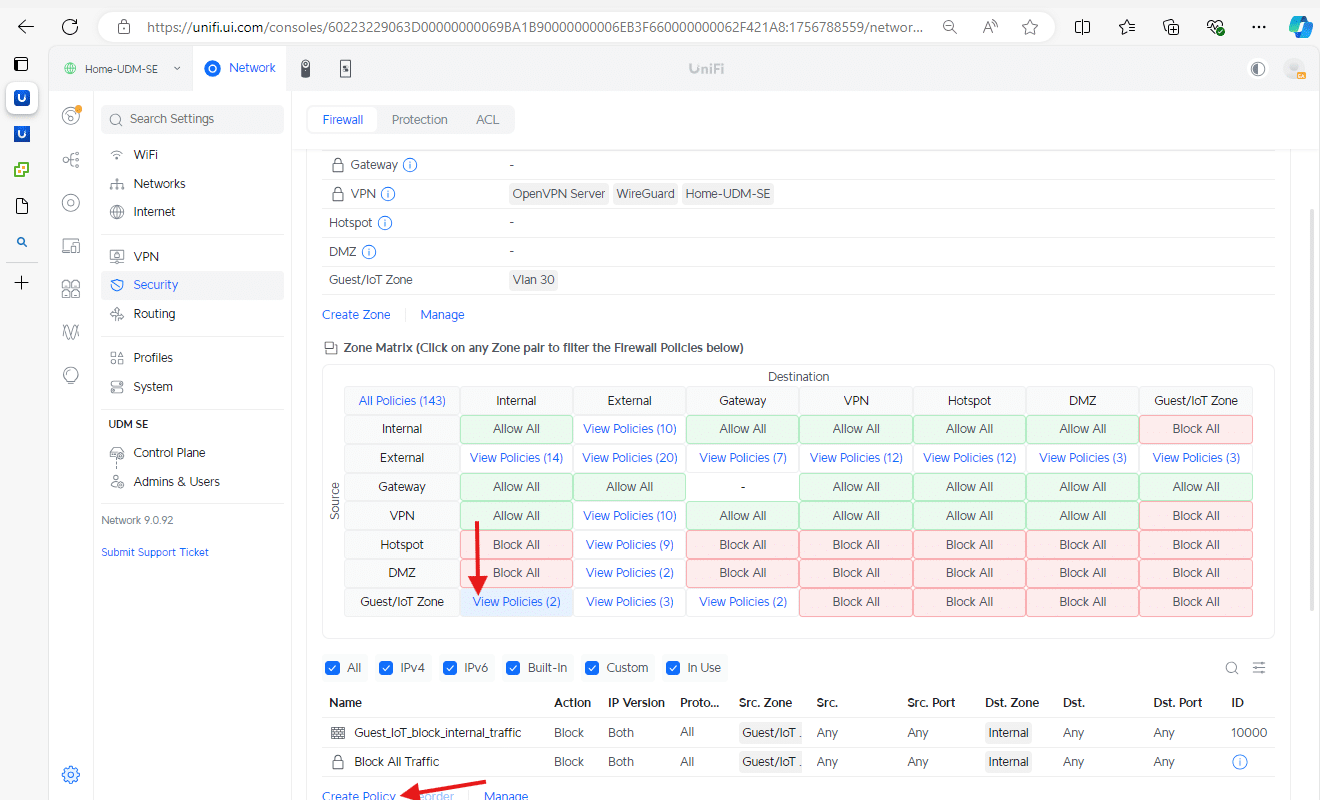Switch to the ACL tab

pyautogui.click(x=488, y=120)
